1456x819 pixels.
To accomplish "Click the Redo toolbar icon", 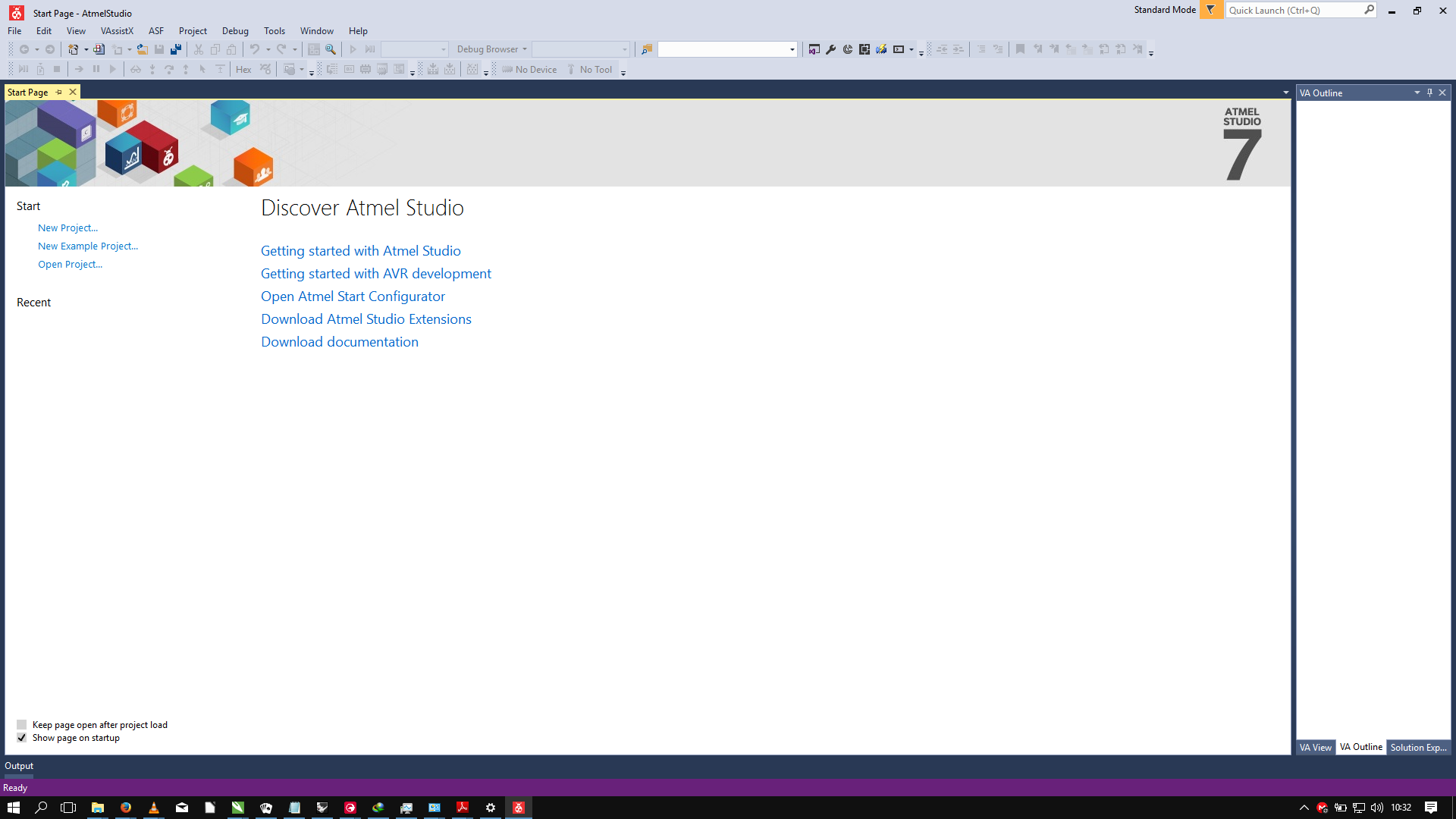I will pyautogui.click(x=281, y=49).
